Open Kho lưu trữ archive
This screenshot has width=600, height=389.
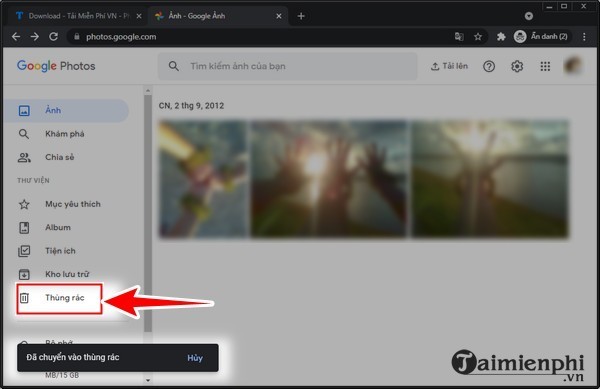(x=66, y=274)
